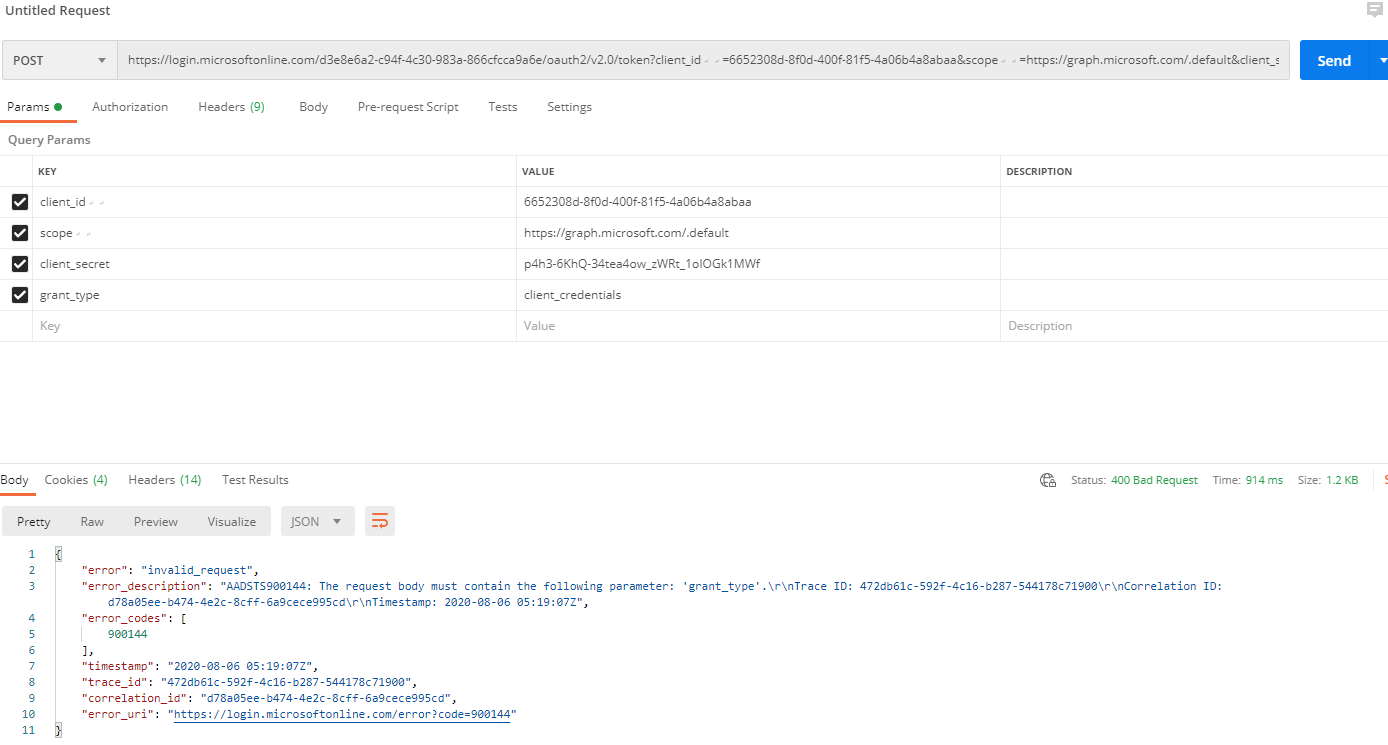The width and height of the screenshot is (1388, 745).
Task: Click the 400 Bad Request status text
Action: (1154, 480)
